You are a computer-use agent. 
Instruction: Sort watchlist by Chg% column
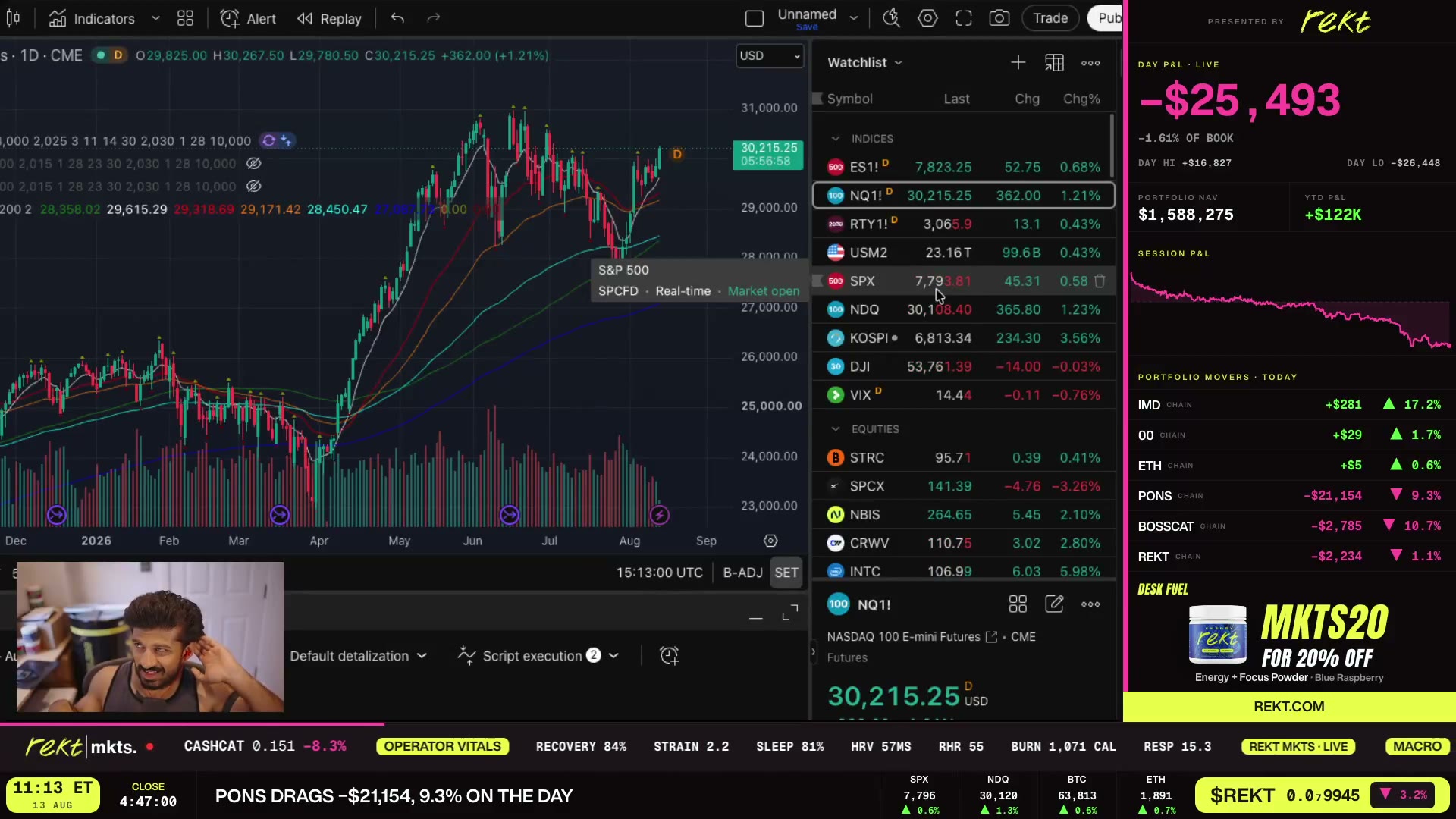pos(1081,99)
